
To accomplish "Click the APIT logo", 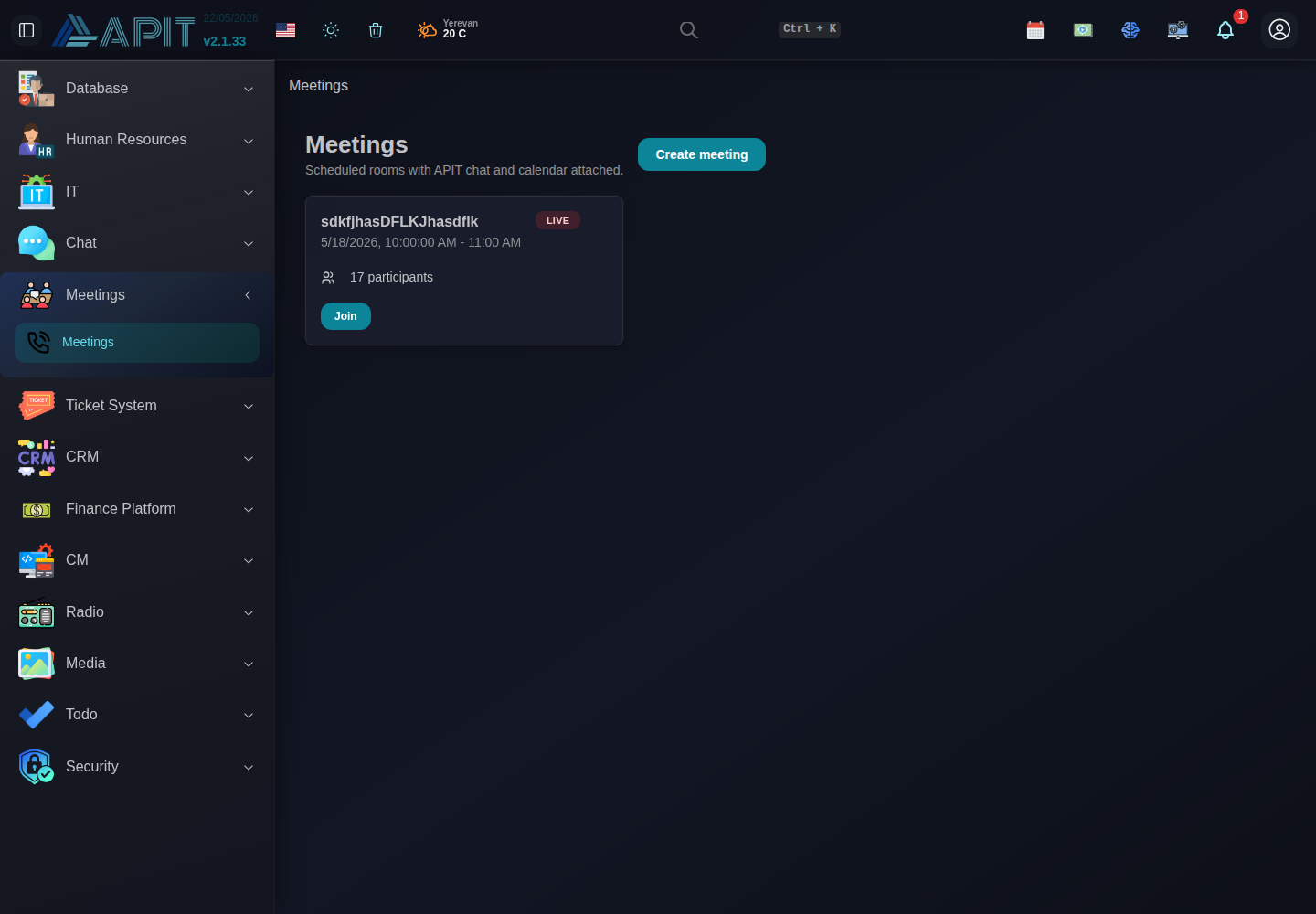I will pyautogui.click(x=123, y=30).
